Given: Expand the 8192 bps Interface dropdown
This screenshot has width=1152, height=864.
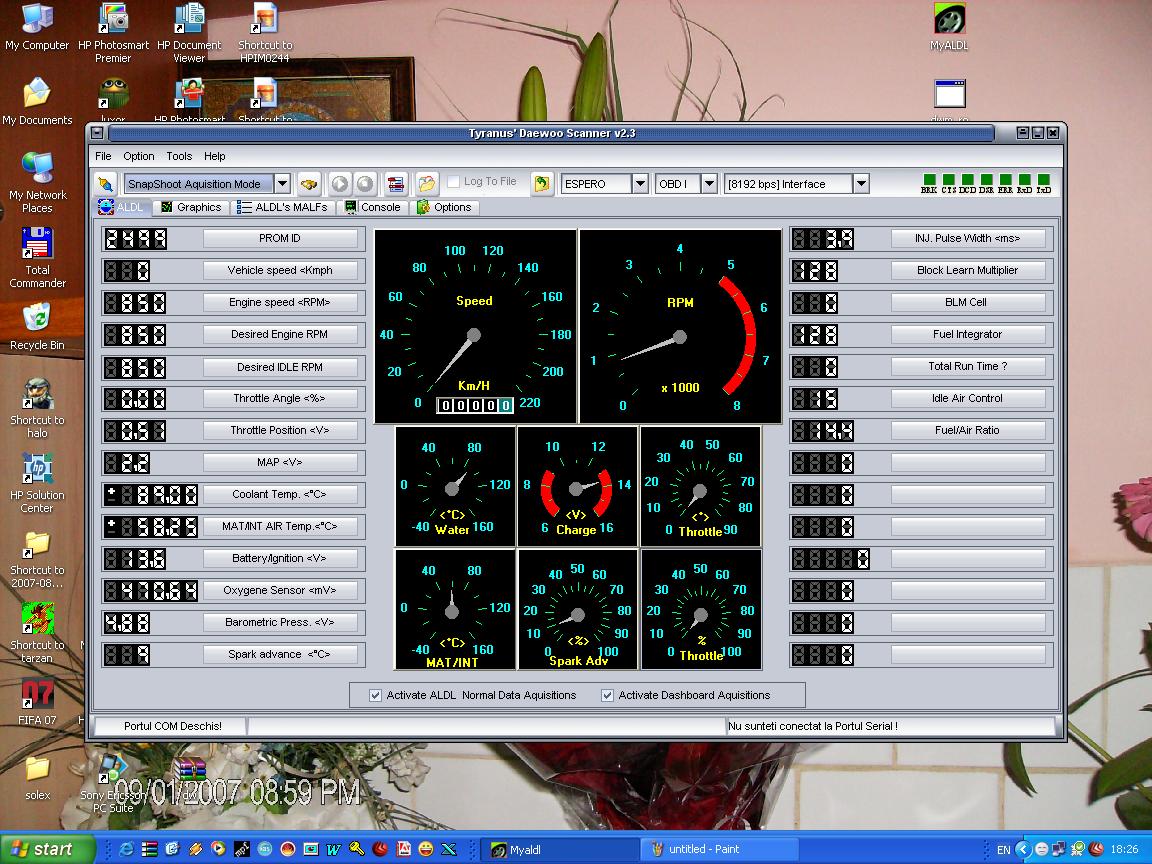Looking at the screenshot, I should tap(861, 184).
